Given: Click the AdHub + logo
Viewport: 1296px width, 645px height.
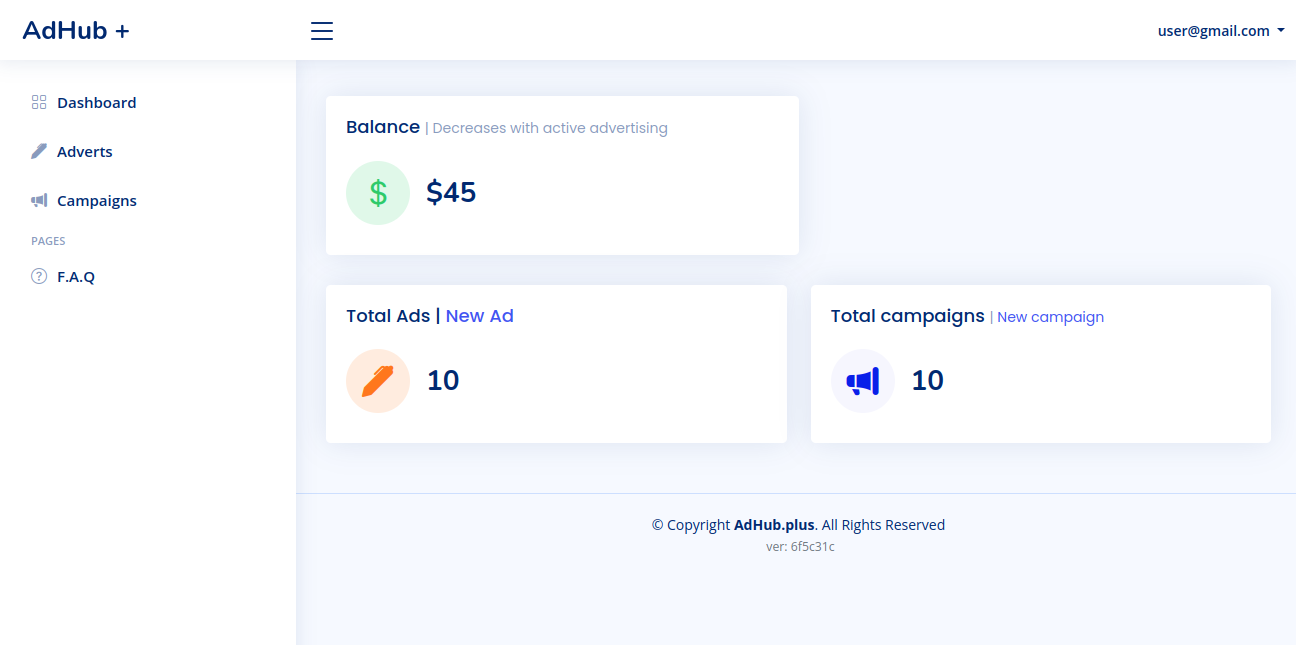Looking at the screenshot, I should tap(76, 30).
